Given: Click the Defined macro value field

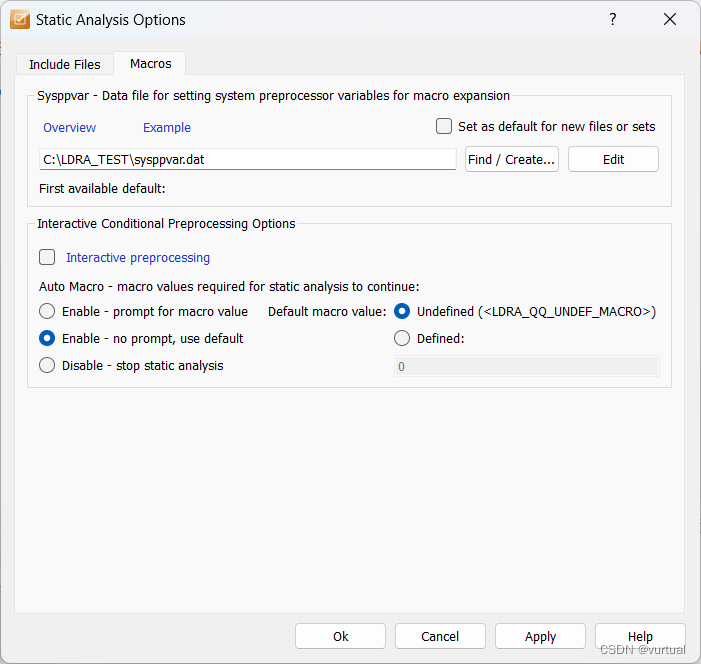Looking at the screenshot, I should click(x=526, y=366).
